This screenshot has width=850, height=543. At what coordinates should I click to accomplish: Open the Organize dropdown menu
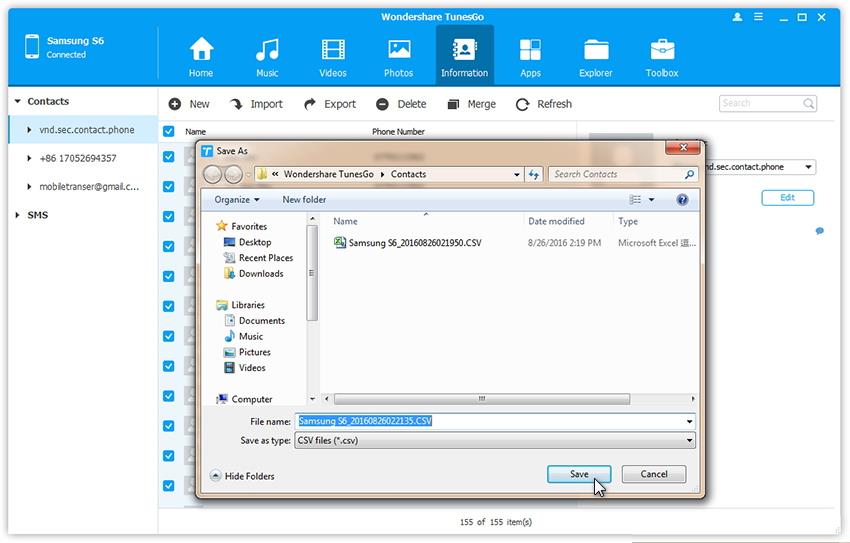click(x=236, y=200)
